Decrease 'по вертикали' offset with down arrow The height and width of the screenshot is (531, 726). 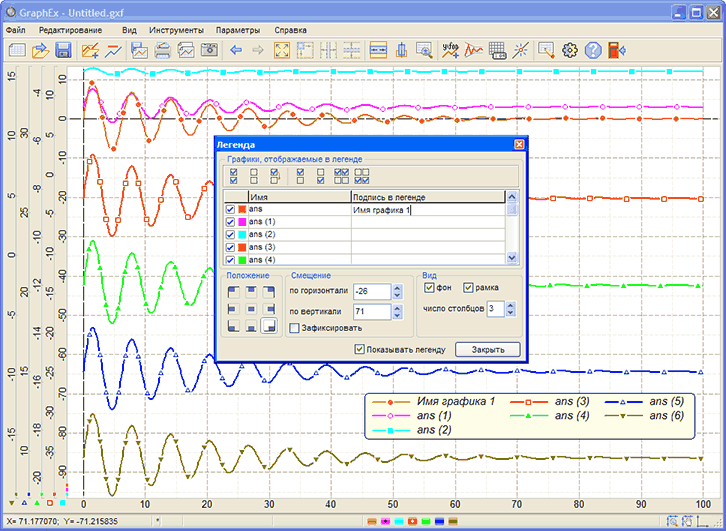click(x=397, y=317)
